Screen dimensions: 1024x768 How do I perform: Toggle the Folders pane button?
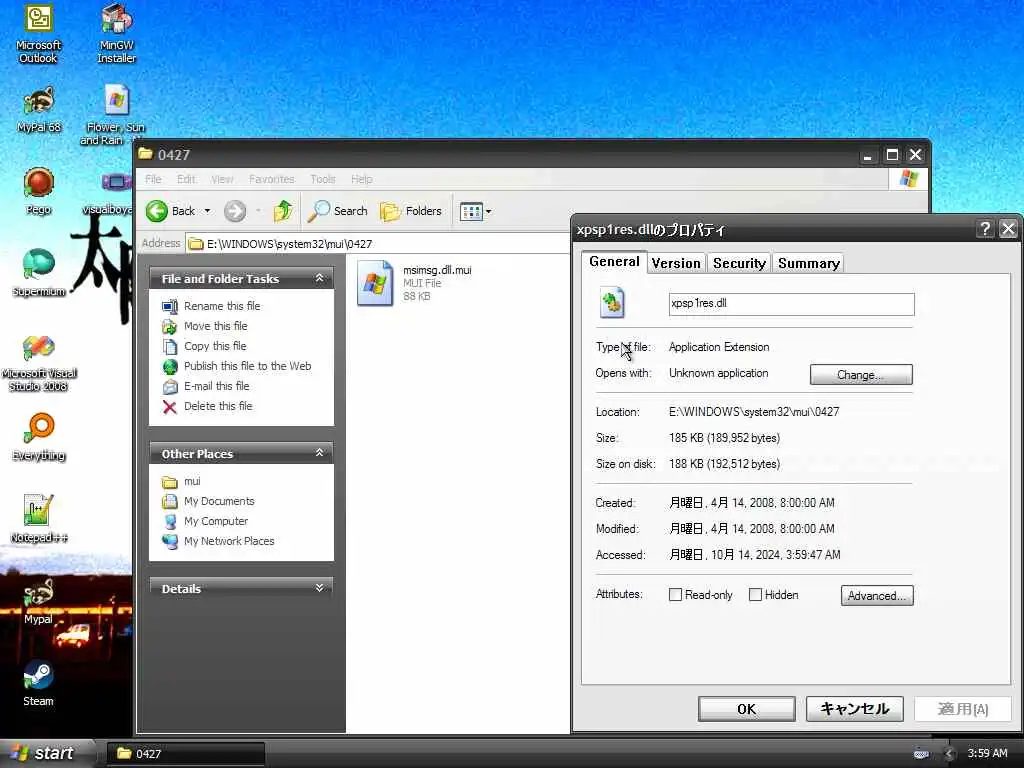tap(411, 211)
